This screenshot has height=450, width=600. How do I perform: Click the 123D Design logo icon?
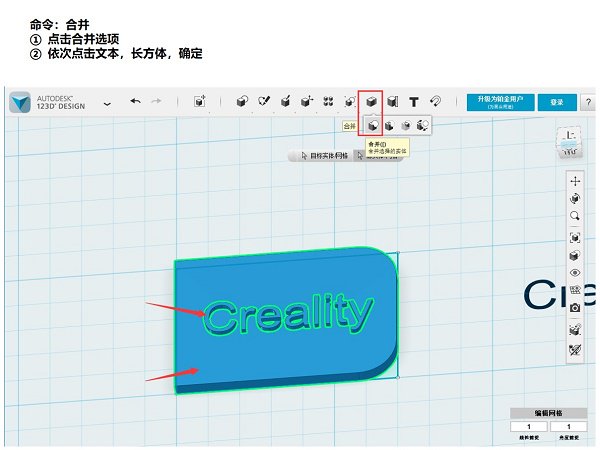[x=20, y=102]
